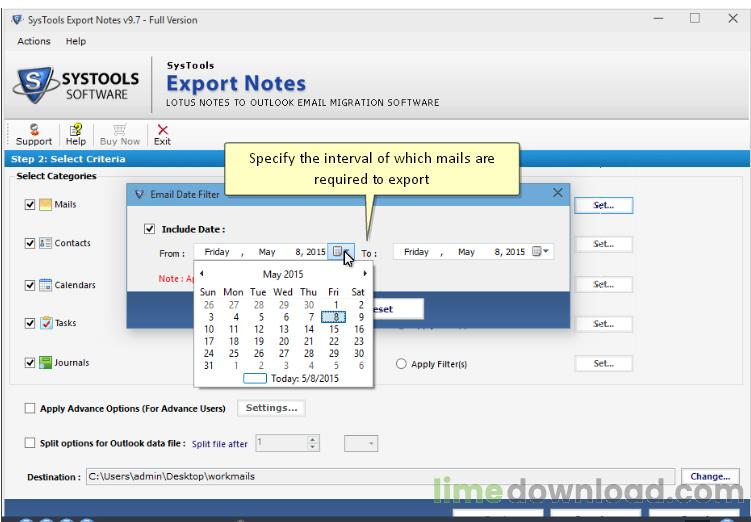
Task: Uncheck the Mails category checkbox
Action: (30, 204)
